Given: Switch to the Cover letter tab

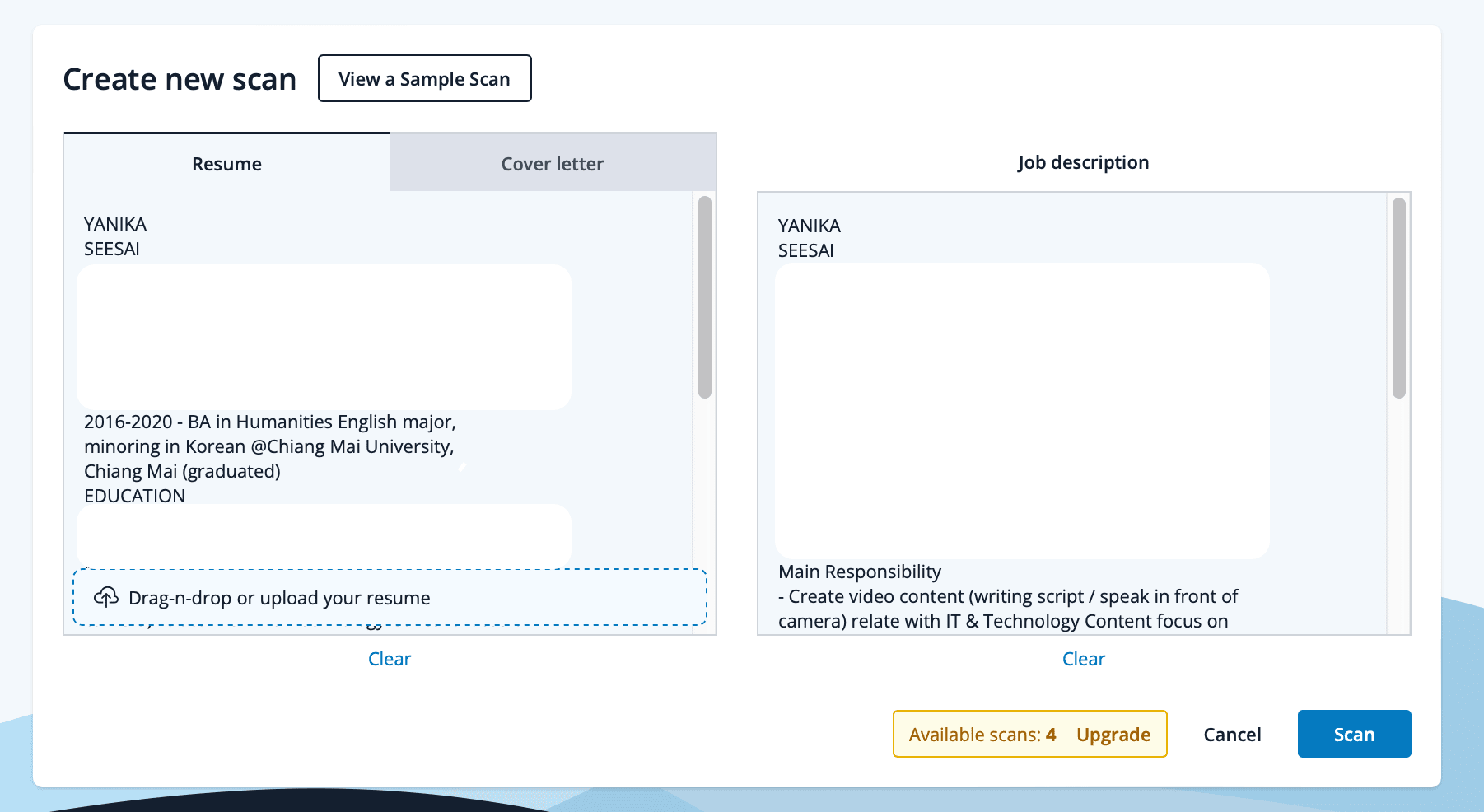Looking at the screenshot, I should pos(553,164).
